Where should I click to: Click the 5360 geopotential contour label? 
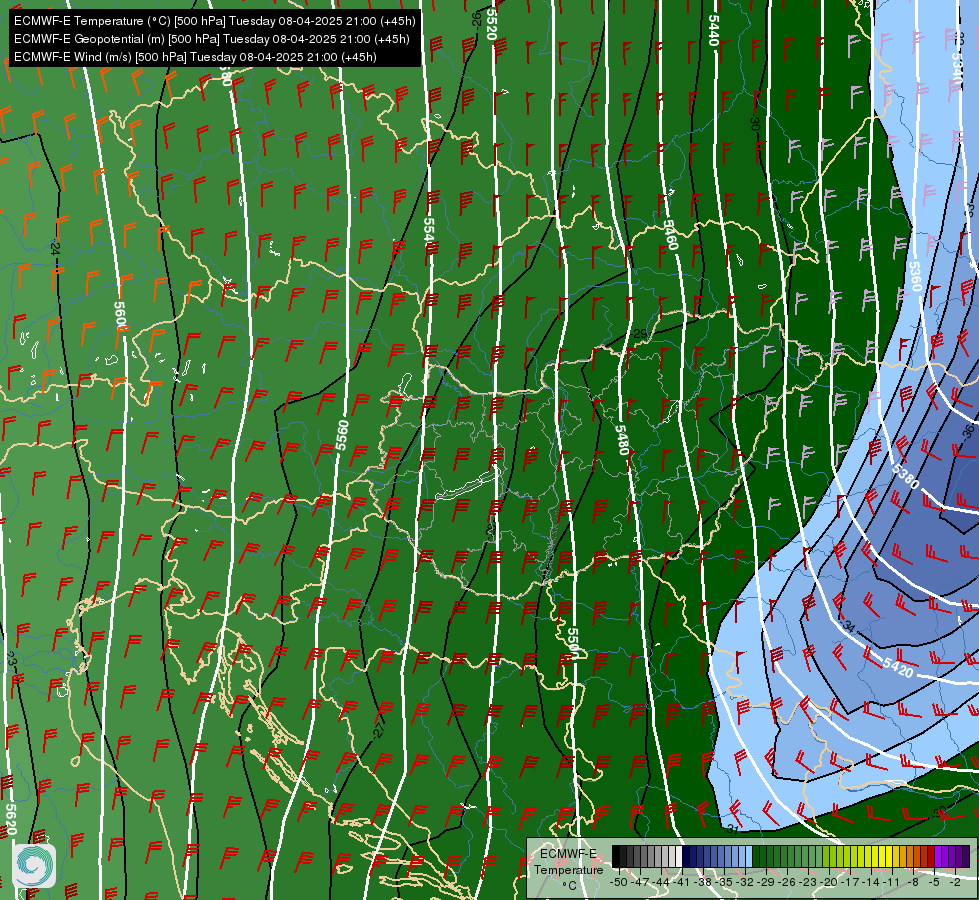tap(915, 277)
